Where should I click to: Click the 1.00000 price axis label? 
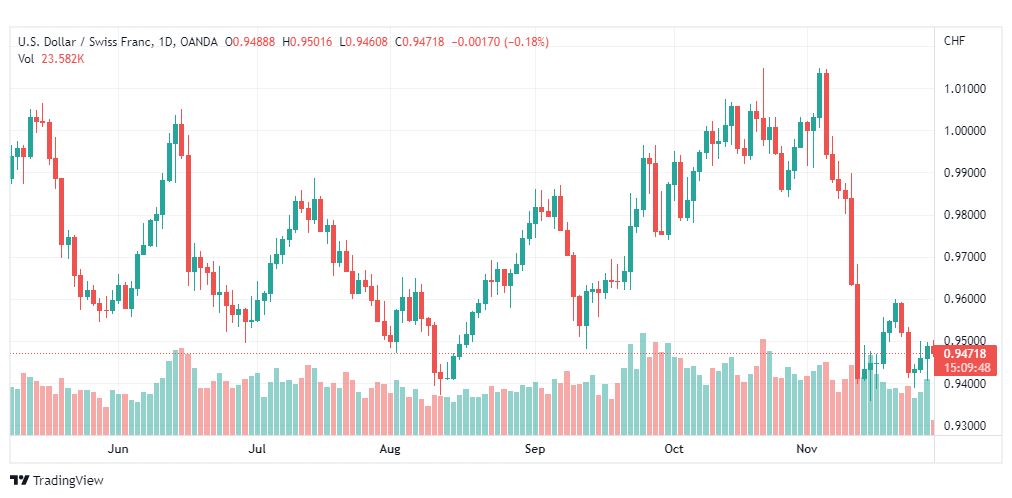click(964, 131)
